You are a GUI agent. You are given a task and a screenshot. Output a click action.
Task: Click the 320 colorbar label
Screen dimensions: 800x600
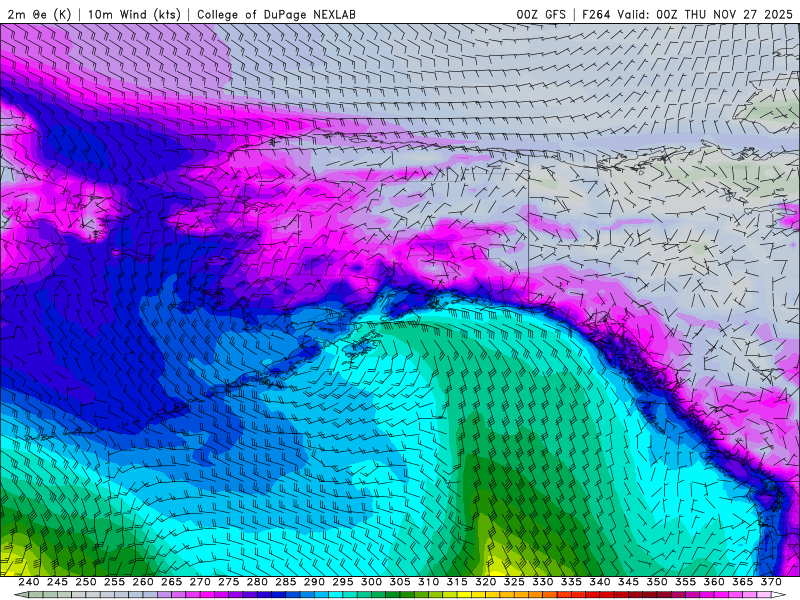pos(486,582)
